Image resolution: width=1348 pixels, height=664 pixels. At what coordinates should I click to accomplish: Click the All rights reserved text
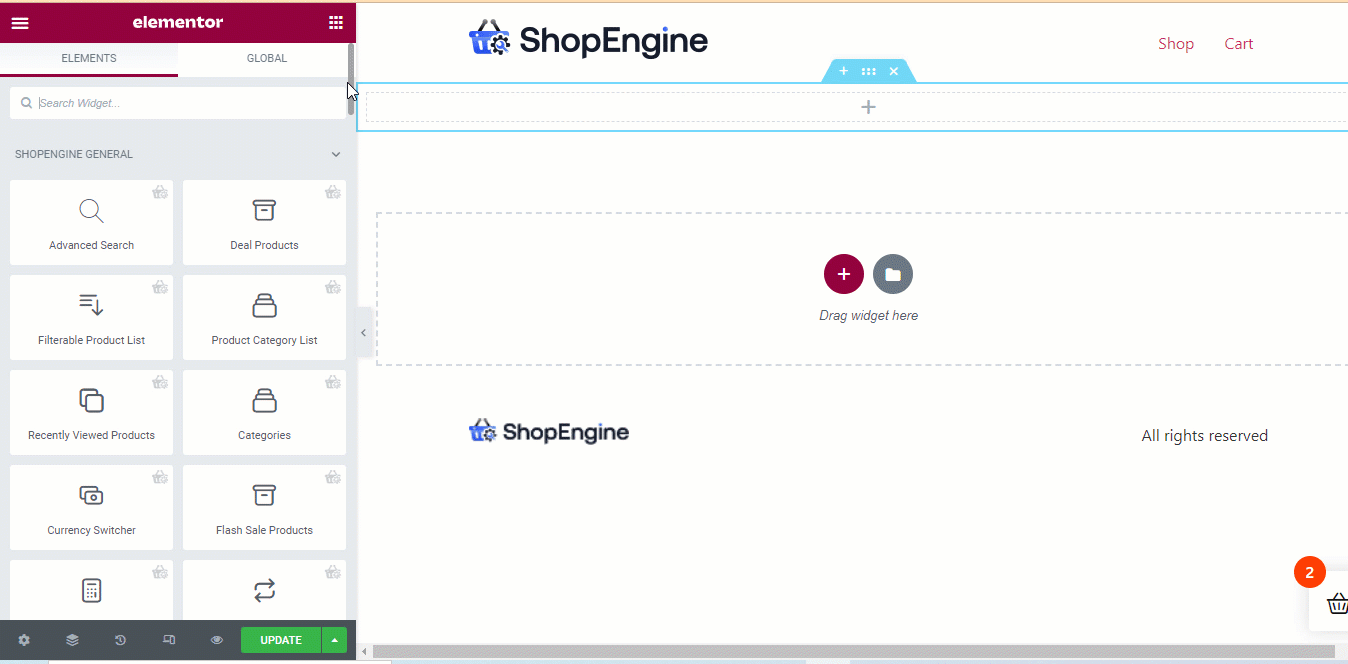tap(1205, 435)
